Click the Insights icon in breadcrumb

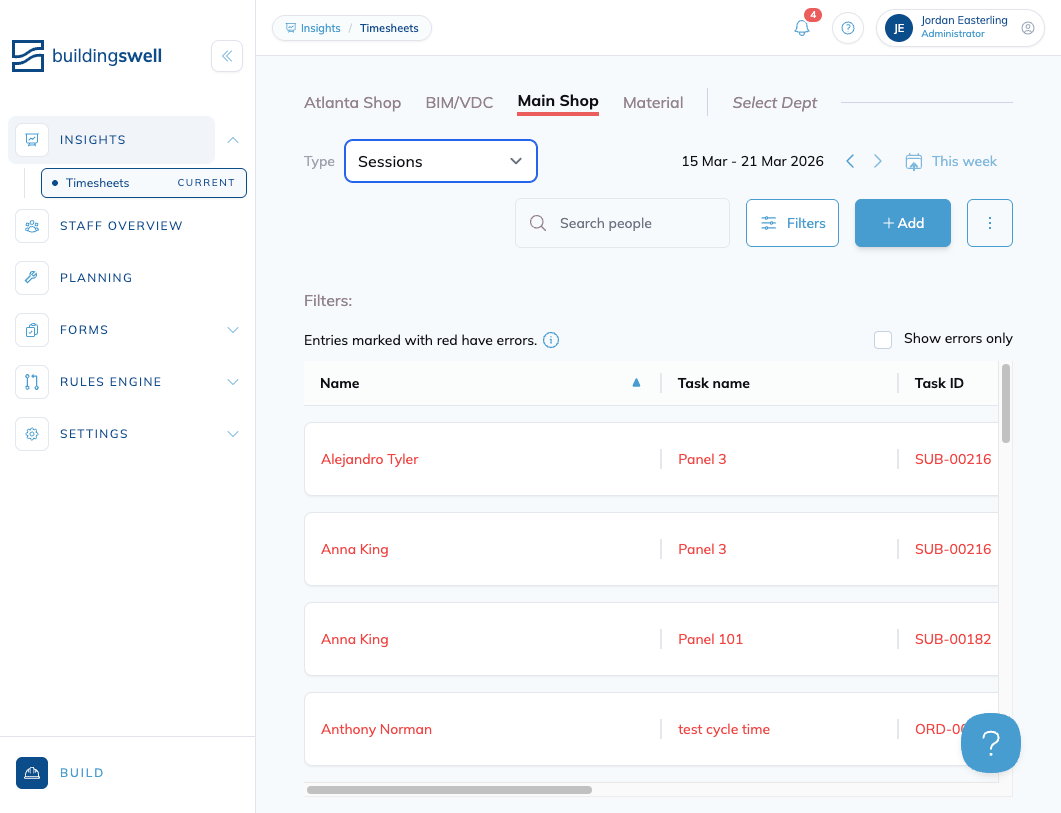290,28
